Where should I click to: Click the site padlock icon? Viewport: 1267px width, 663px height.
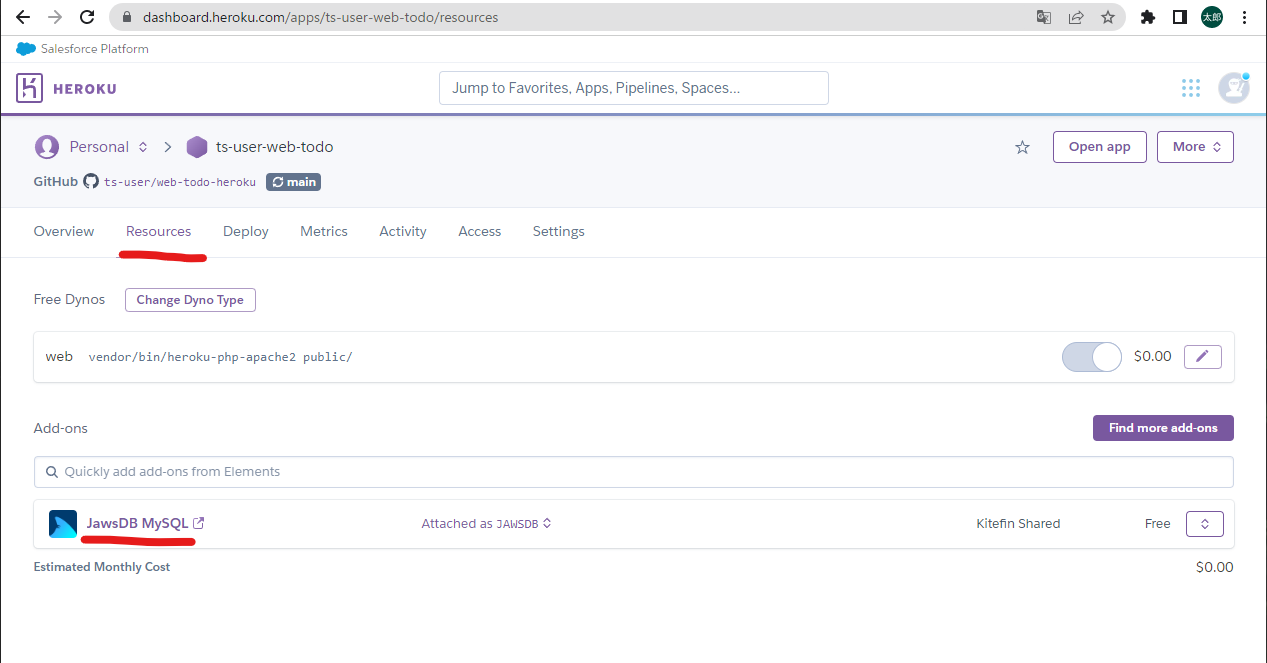[x=126, y=17]
